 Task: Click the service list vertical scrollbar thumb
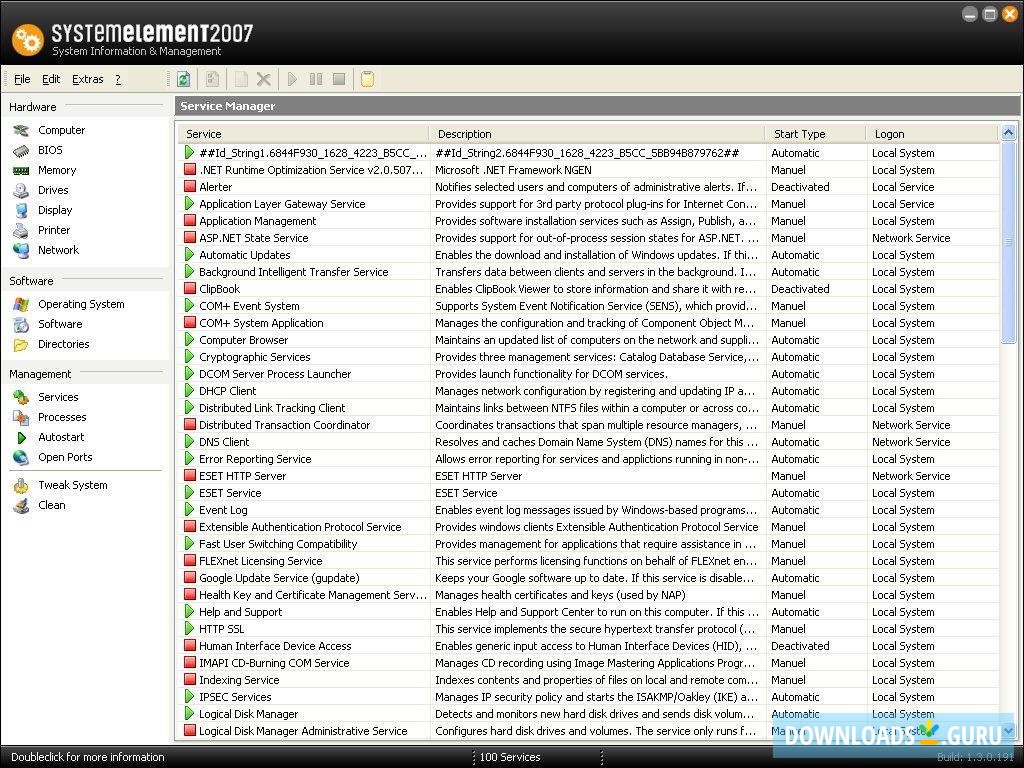(x=1008, y=242)
